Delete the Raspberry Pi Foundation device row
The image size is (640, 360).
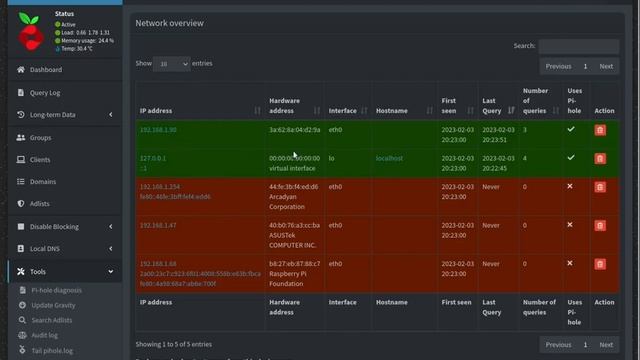pyautogui.click(x=600, y=264)
